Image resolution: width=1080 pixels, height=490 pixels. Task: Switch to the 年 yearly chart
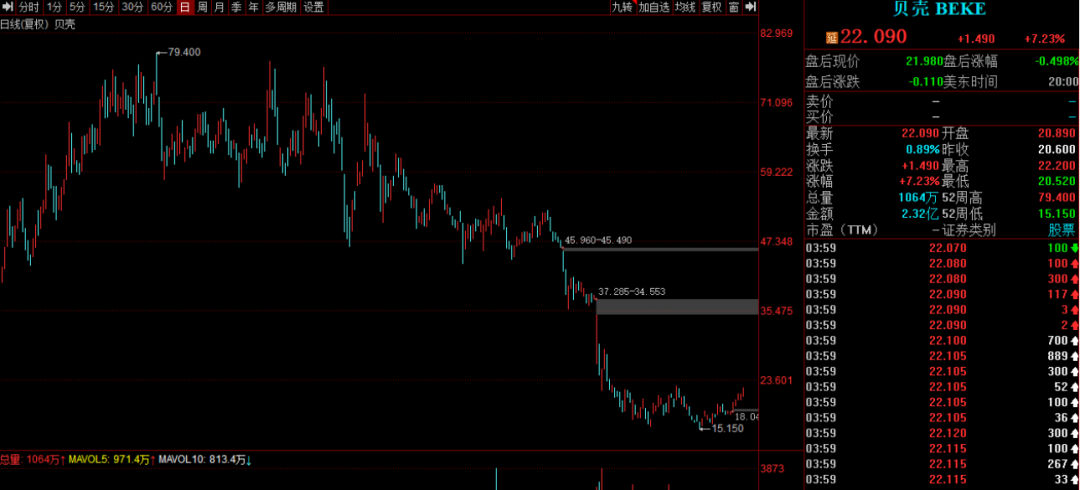pos(253,8)
